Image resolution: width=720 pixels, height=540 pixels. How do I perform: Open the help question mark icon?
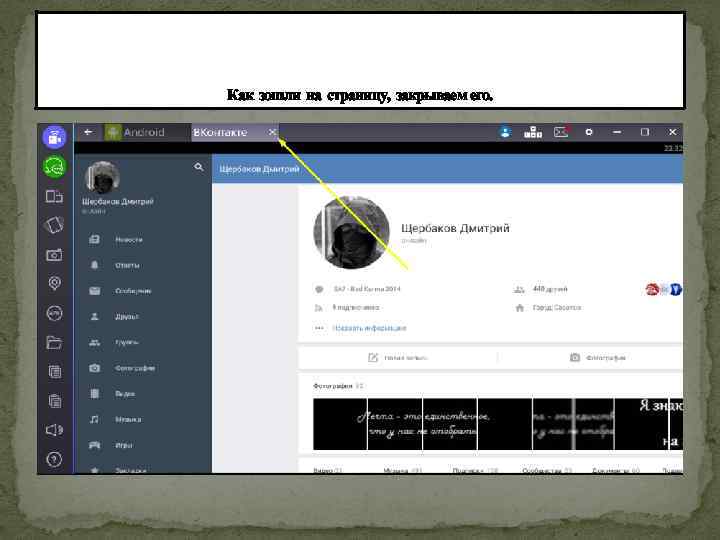click(55, 459)
